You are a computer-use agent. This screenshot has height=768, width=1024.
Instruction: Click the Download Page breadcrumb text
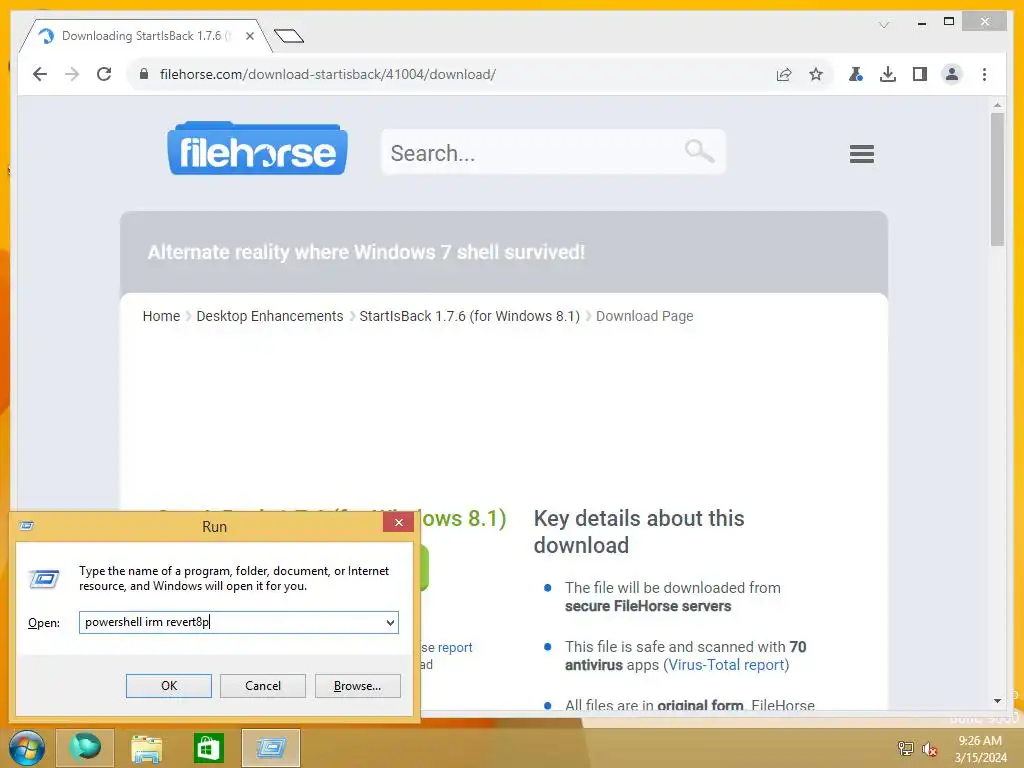[x=645, y=316]
